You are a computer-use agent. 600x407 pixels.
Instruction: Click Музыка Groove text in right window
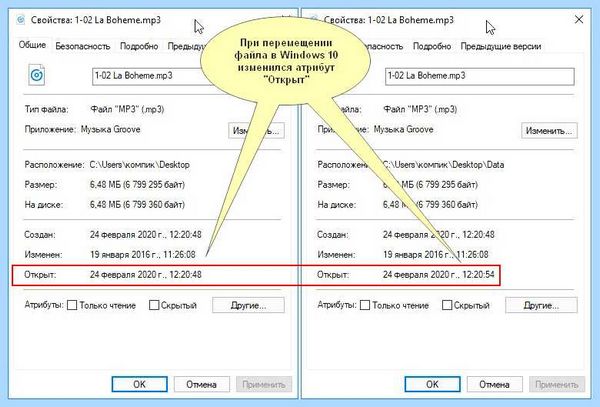[404, 129]
